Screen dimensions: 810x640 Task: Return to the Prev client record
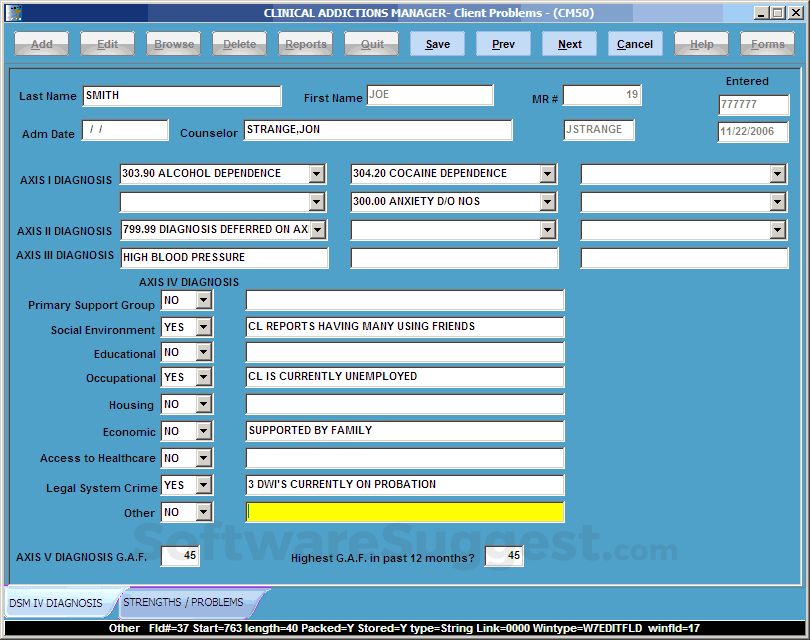503,43
